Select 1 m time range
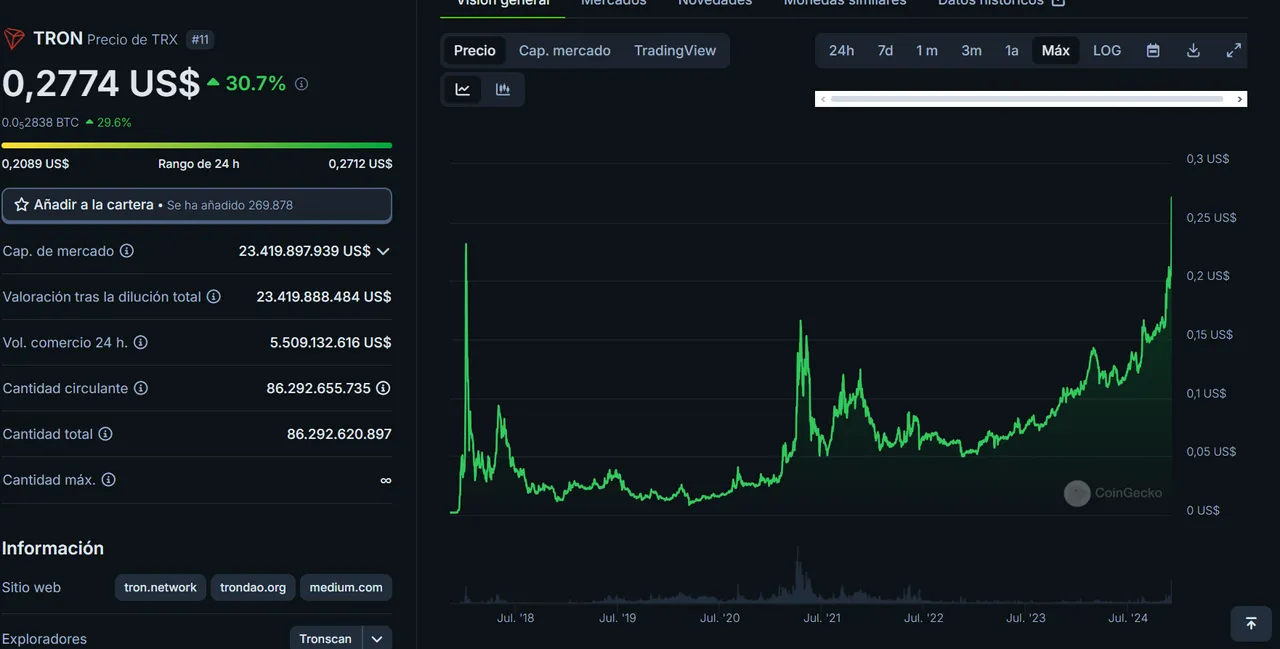 [x=927, y=50]
